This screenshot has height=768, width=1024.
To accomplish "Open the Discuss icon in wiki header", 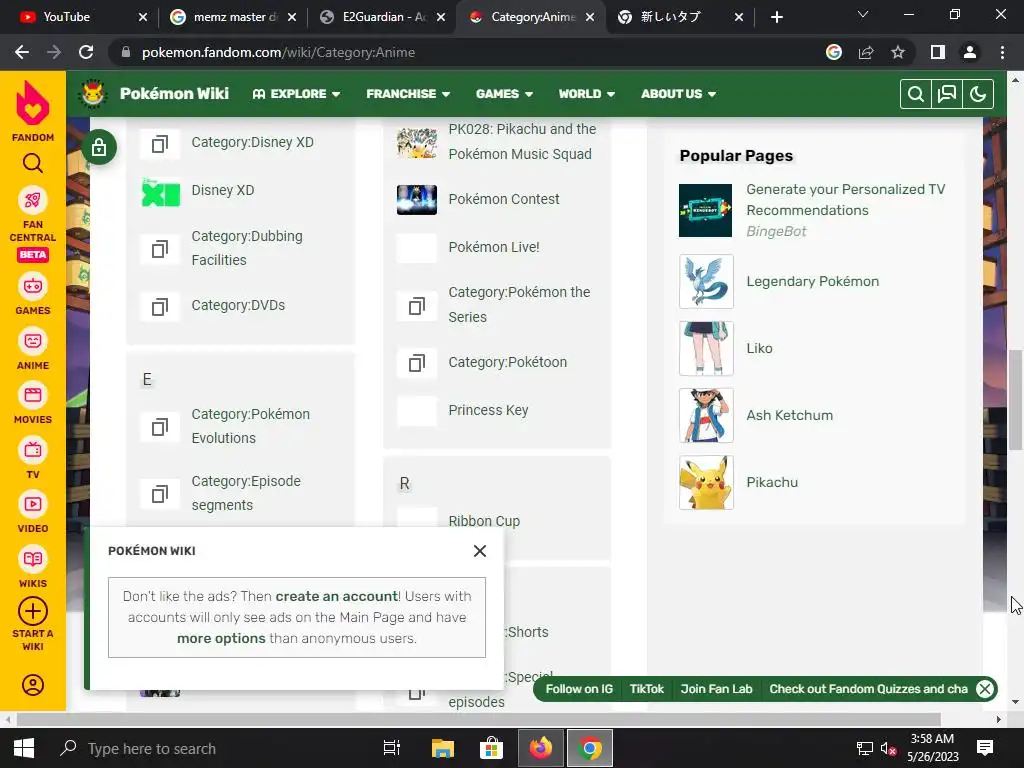I will (947, 94).
